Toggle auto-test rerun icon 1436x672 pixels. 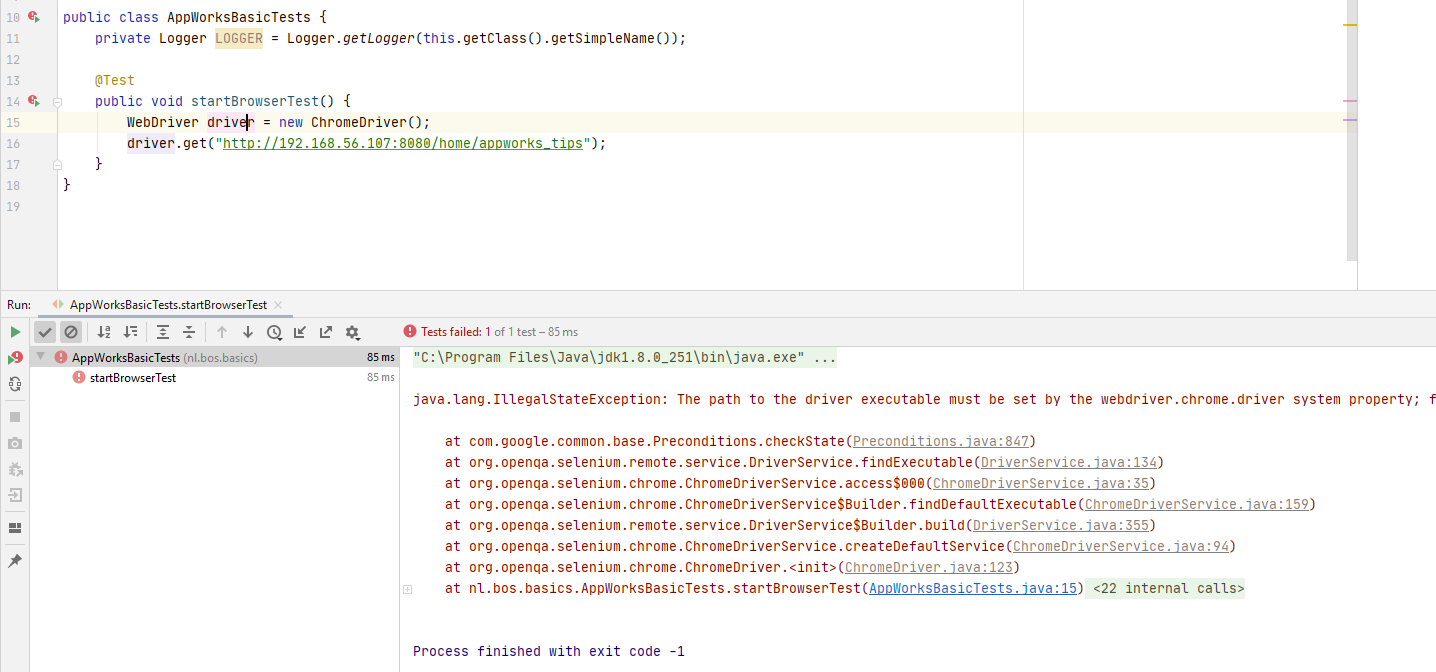pyautogui.click(x=15, y=384)
